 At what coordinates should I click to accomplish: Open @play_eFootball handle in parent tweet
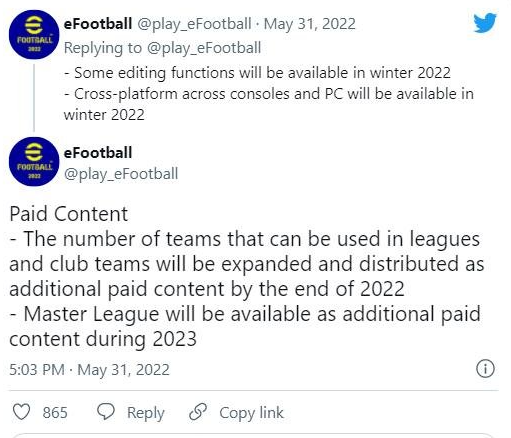194,24
